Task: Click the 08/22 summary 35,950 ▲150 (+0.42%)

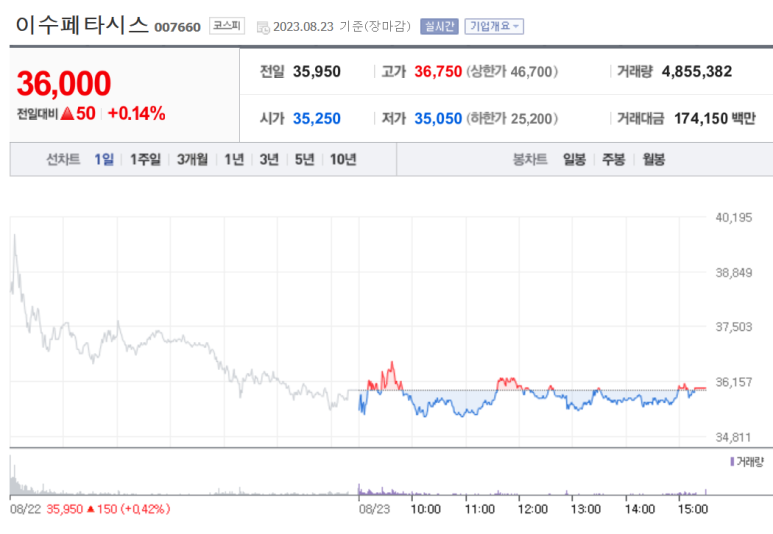Action: pos(108,509)
